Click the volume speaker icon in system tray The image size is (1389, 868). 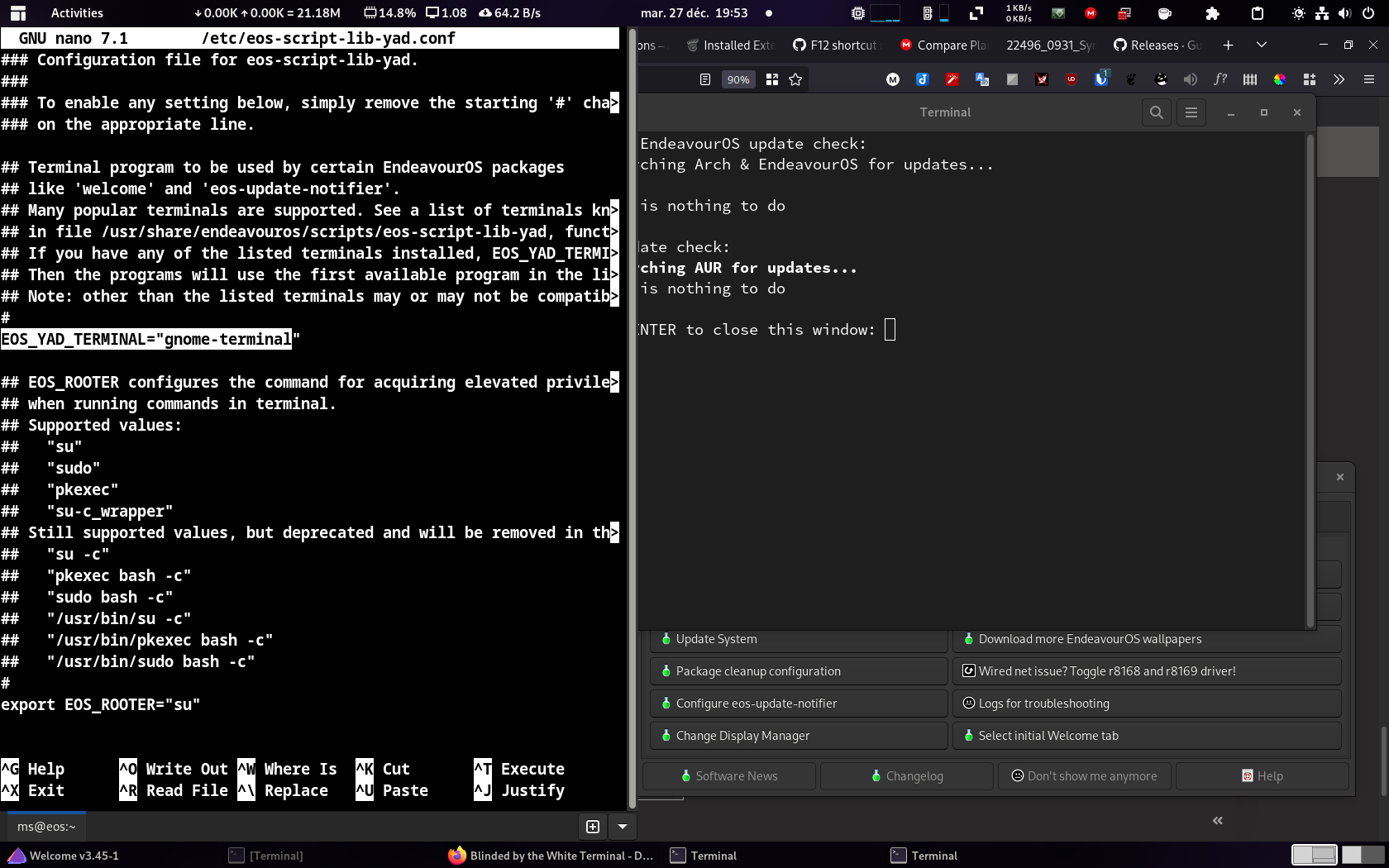1344,13
